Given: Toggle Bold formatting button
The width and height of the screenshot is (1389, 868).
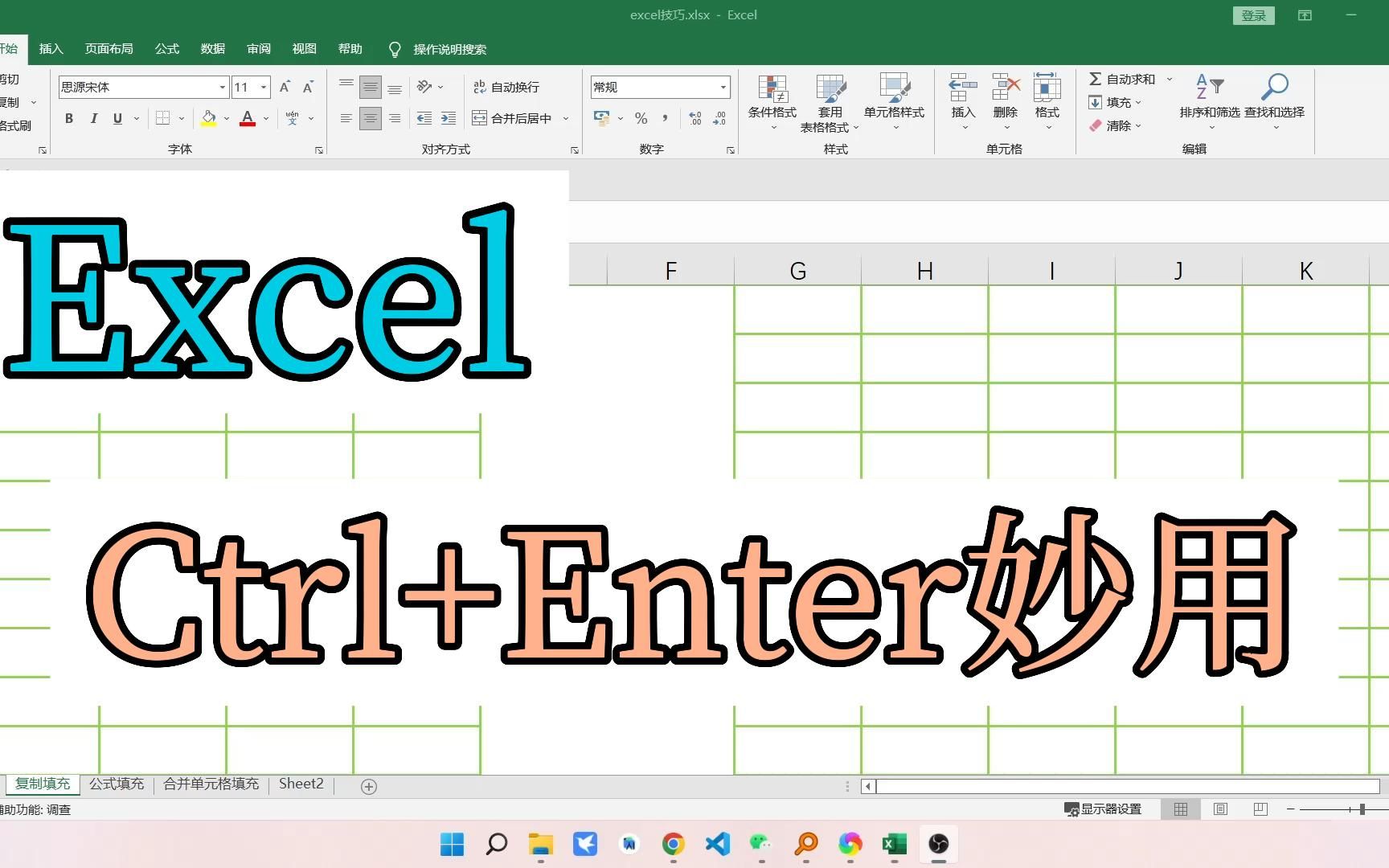Looking at the screenshot, I should (69, 118).
